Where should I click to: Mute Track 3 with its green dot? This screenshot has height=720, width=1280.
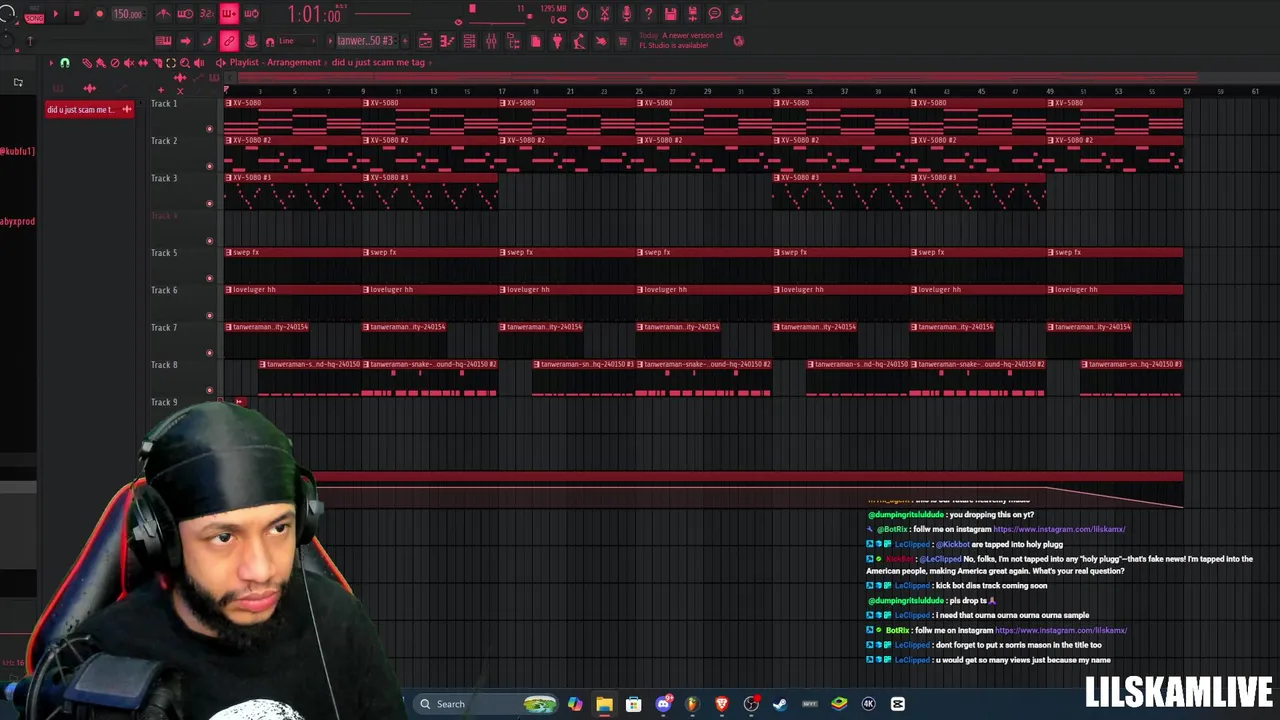tap(209, 203)
